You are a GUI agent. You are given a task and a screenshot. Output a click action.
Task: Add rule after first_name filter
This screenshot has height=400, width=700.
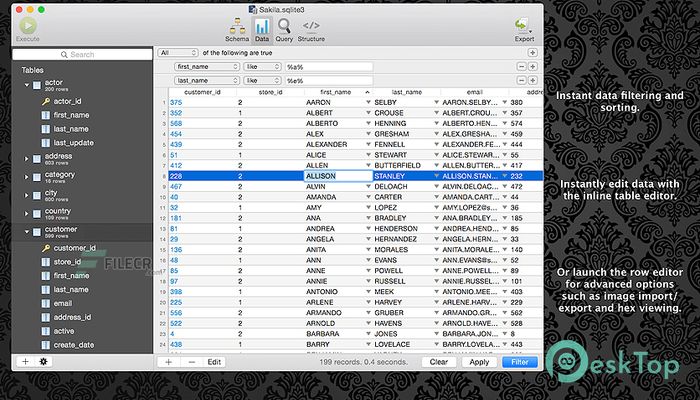[x=532, y=67]
